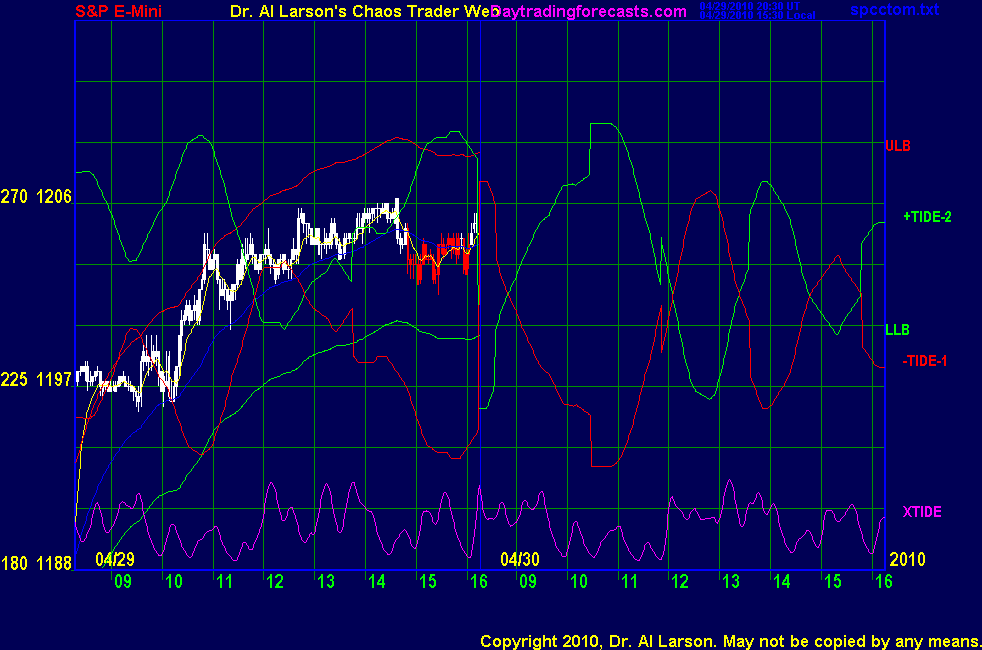Click the 04/29 date label
The width and height of the screenshot is (982, 650).
click(115, 559)
